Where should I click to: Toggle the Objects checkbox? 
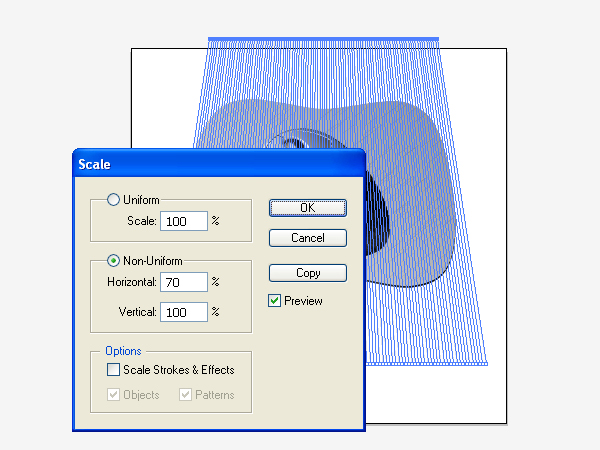pos(113,395)
